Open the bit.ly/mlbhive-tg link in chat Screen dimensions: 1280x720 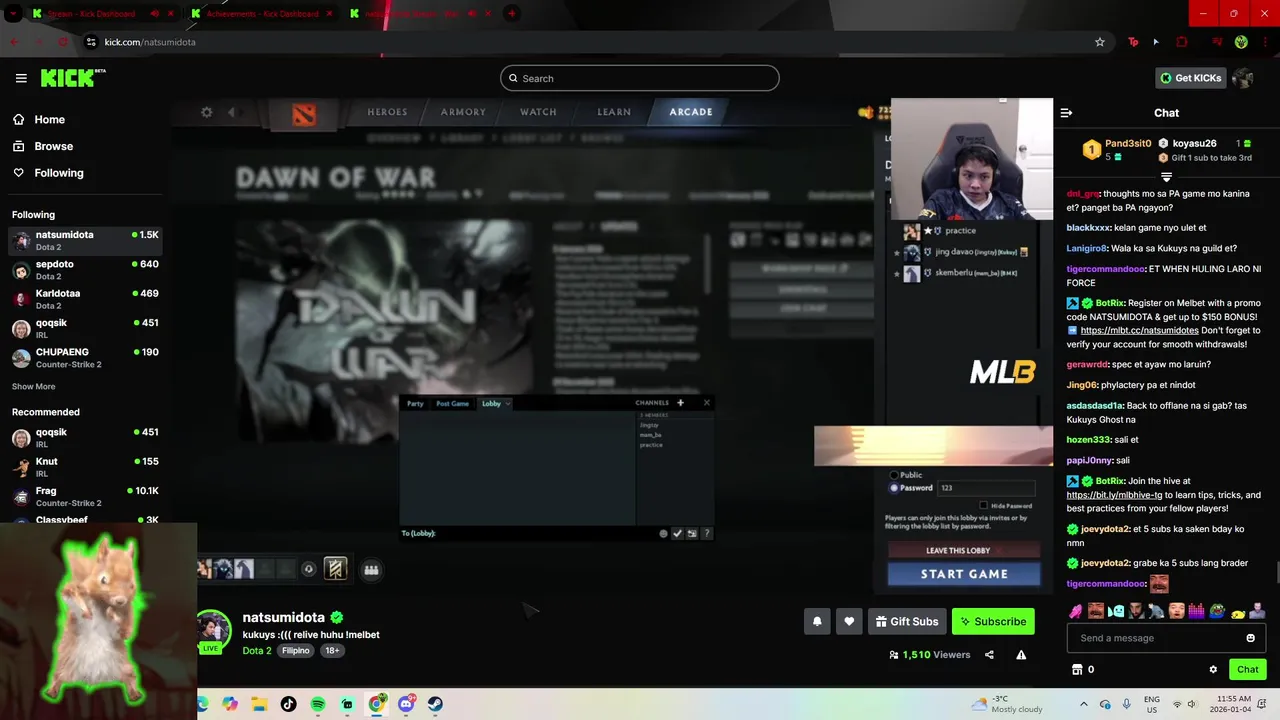1114,495
